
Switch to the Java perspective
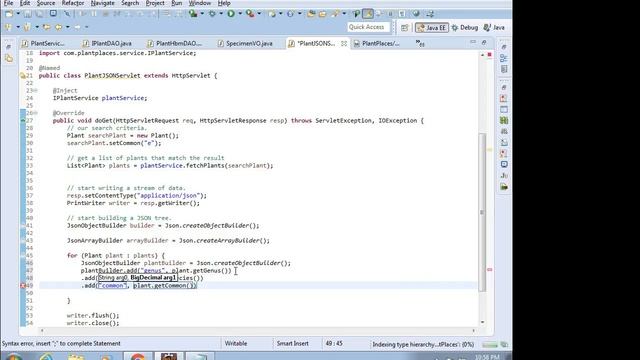pos(494,28)
